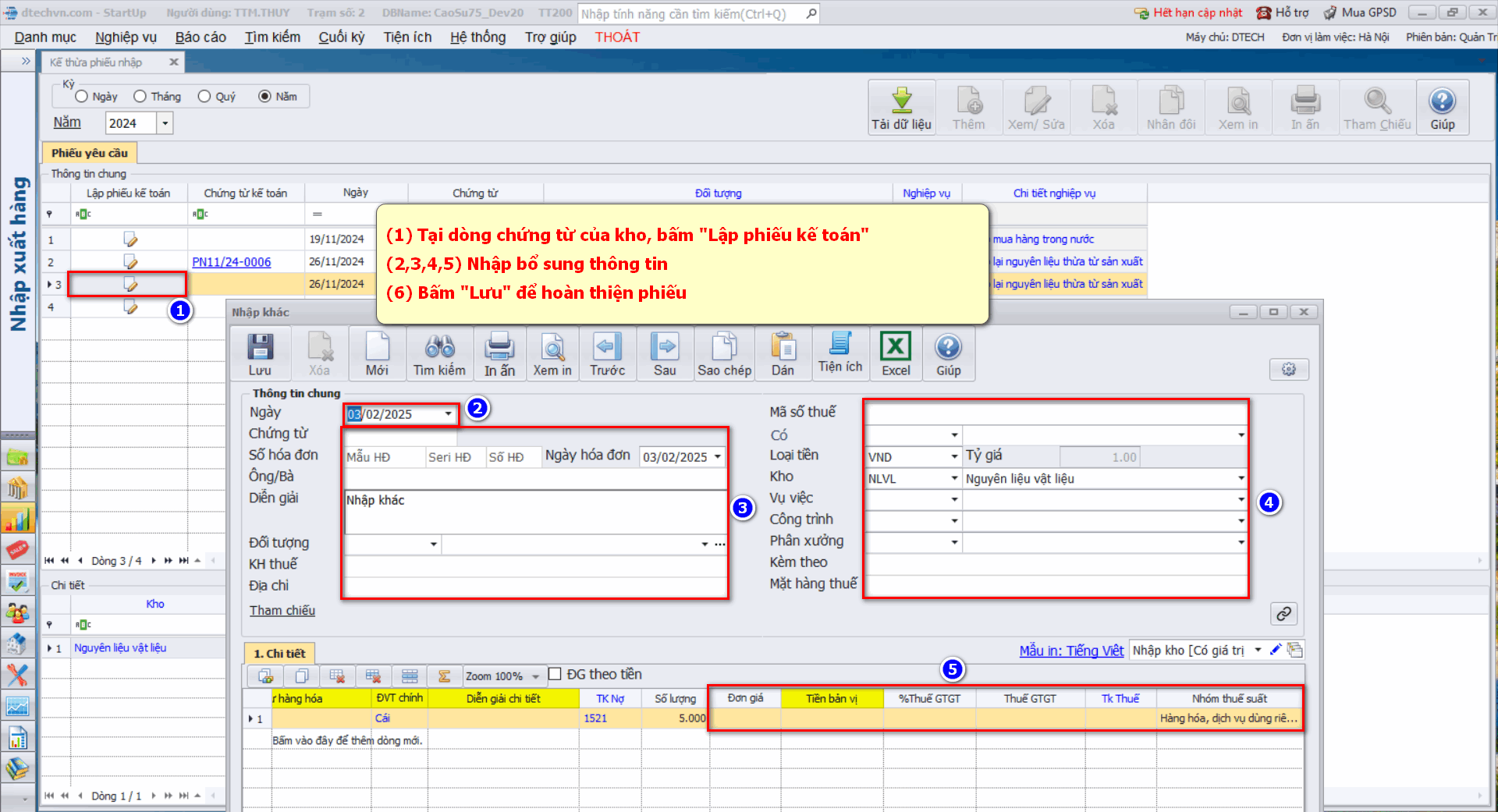This screenshot has width=1498, height=812.
Task: Open the Báo cáo menu
Action: (201, 37)
